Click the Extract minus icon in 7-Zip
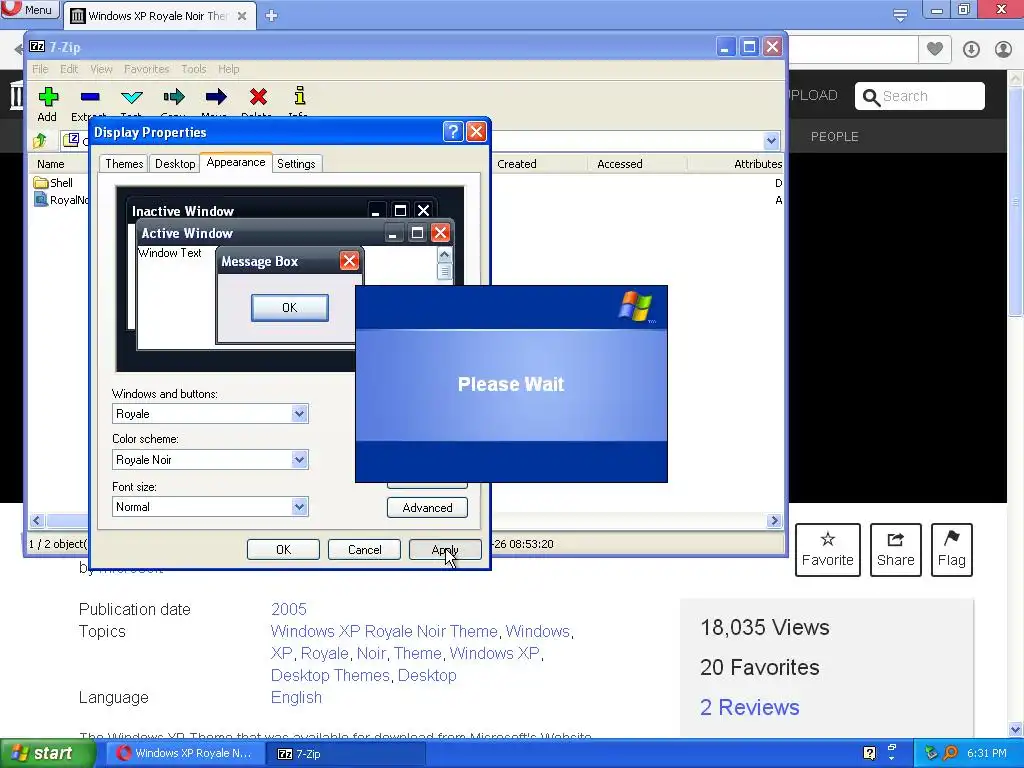Image resolution: width=1024 pixels, height=768 pixels. coord(90,97)
